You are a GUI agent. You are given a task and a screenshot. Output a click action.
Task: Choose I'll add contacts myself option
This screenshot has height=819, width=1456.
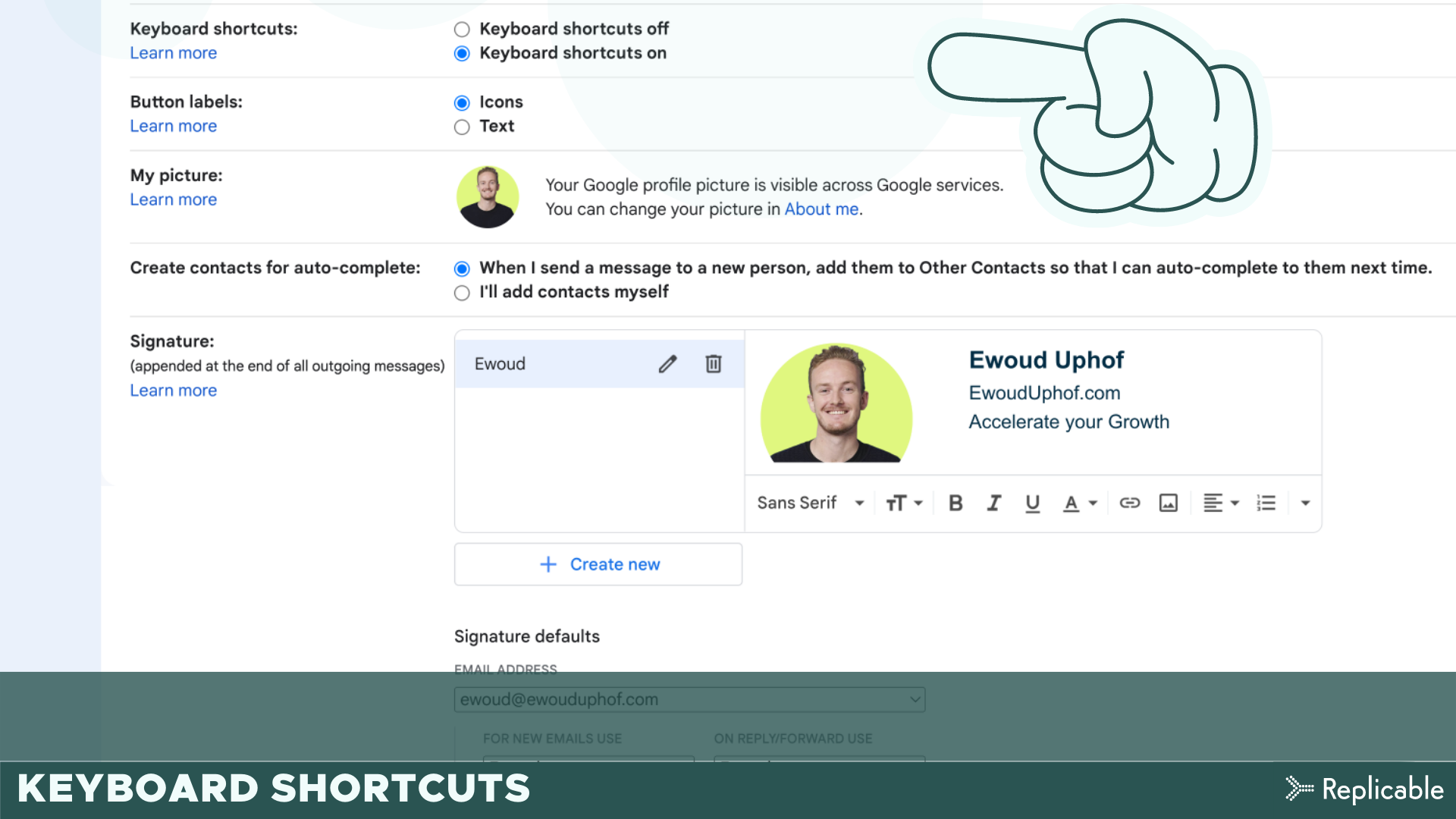click(x=462, y=293)
